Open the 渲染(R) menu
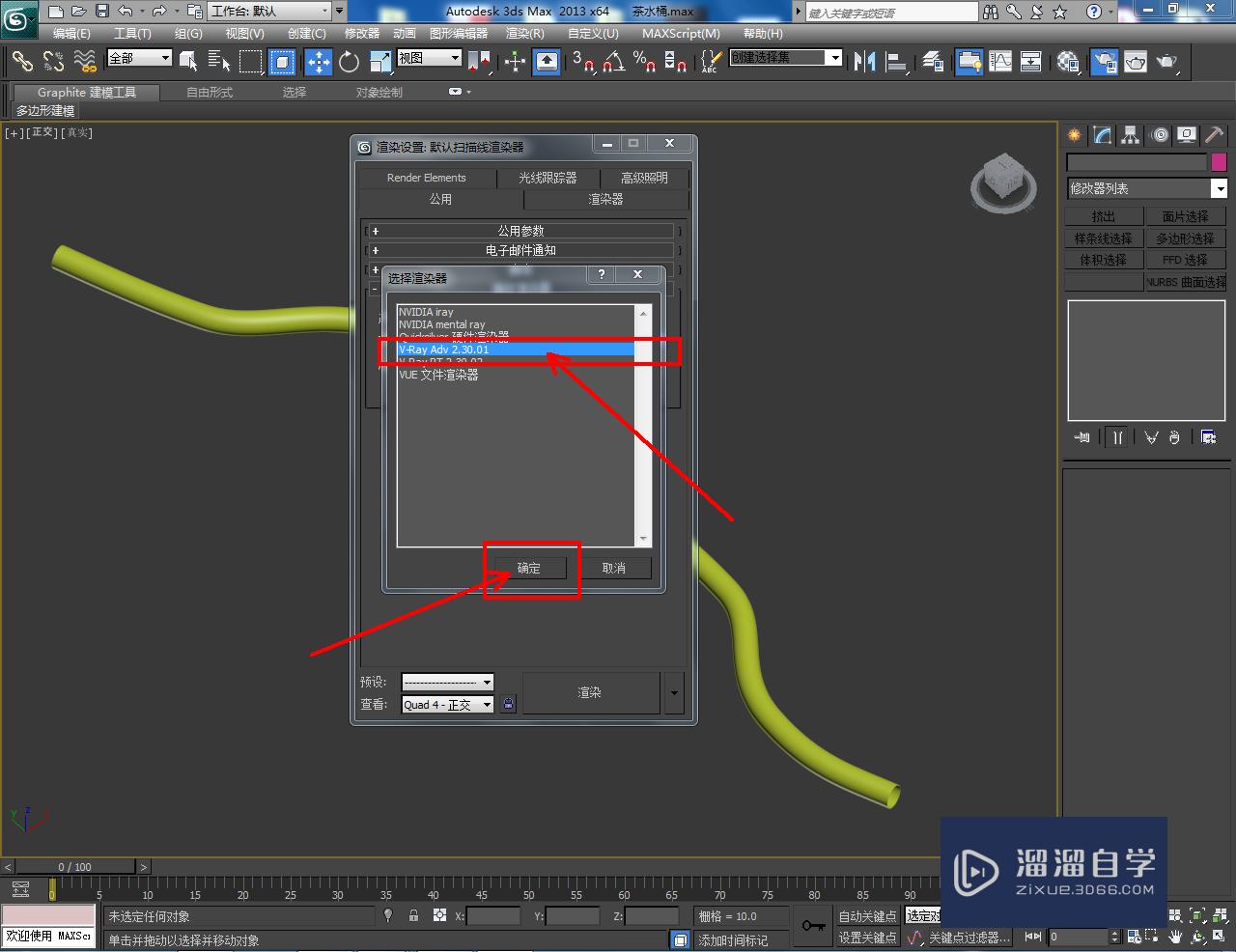The width and height of the screenshot is (1236, 952). pyautogui.click(x=525, y=34)
